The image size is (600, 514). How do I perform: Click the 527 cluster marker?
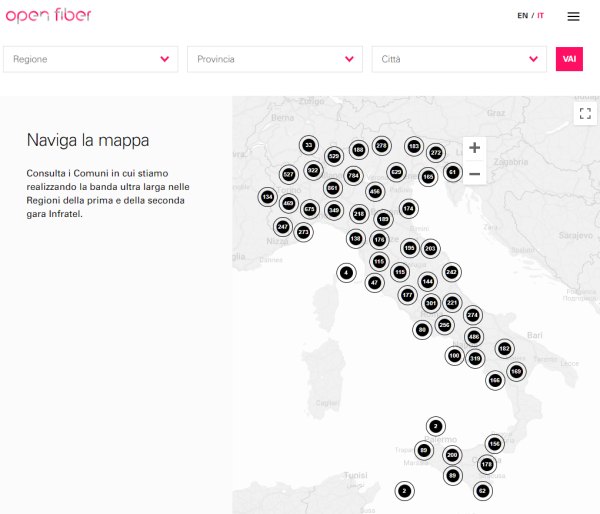click(288, 174)
